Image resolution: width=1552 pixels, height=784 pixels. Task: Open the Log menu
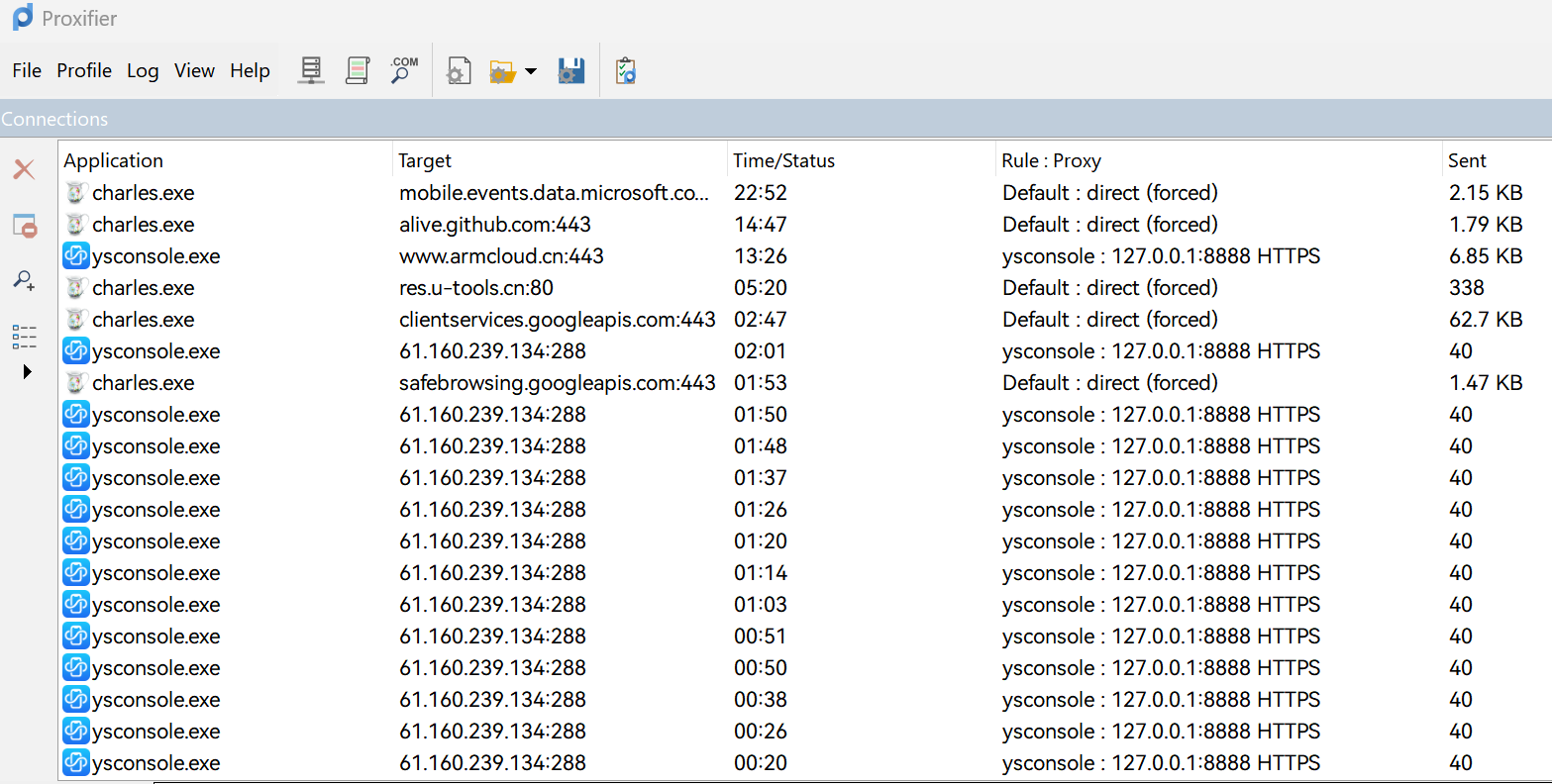coord(143,70)
